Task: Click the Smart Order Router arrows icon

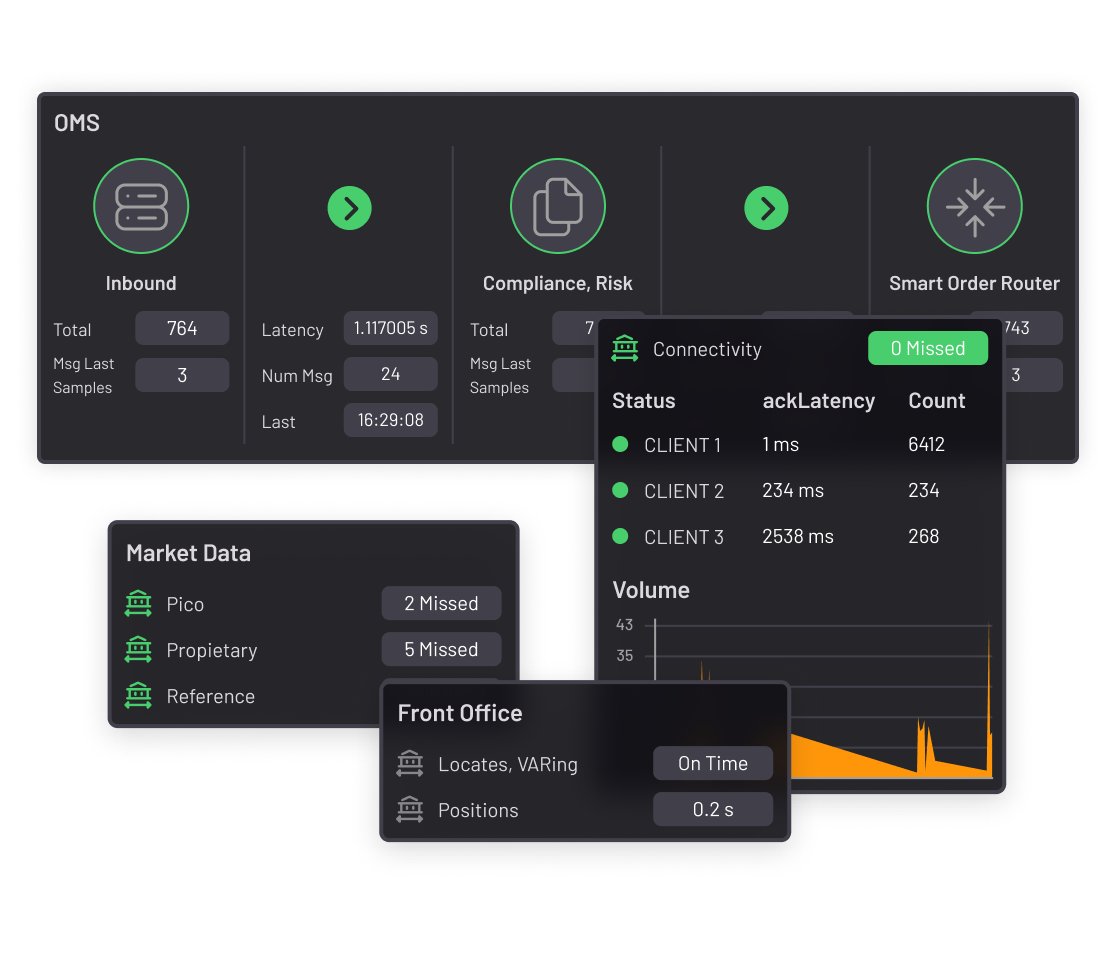Action: (974, 206)
